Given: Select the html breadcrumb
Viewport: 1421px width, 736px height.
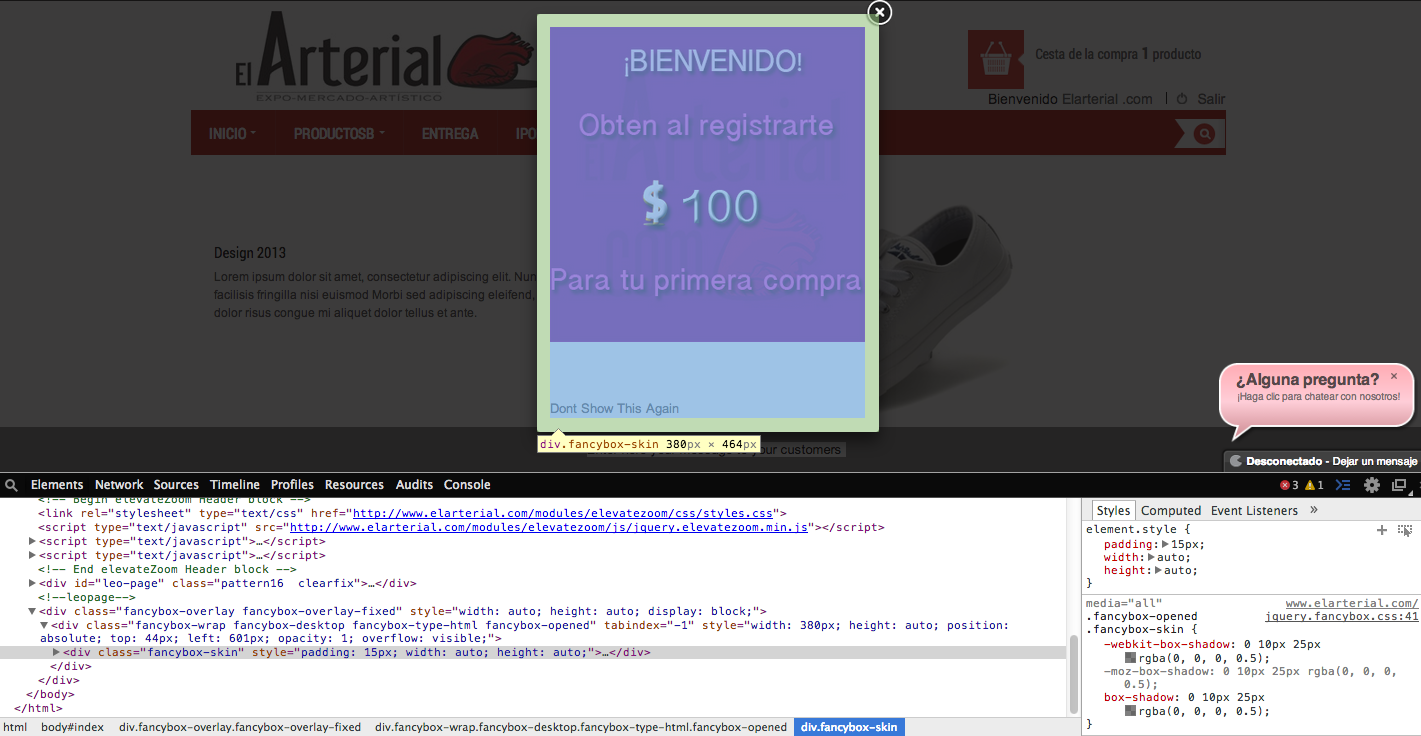Looking at the screenshot, I should [15, 727].
